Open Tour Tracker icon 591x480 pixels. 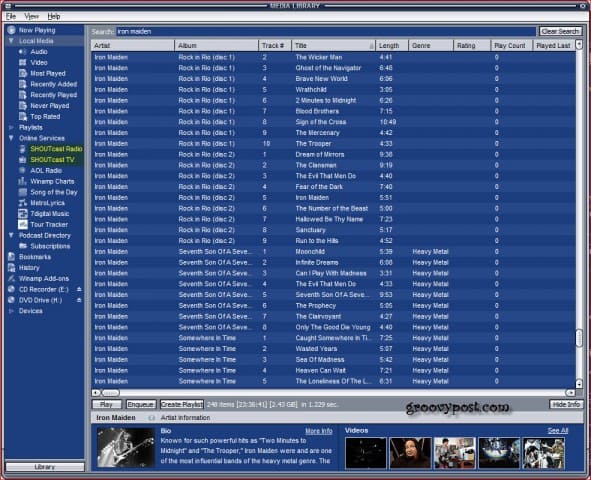tap(23, 225)
